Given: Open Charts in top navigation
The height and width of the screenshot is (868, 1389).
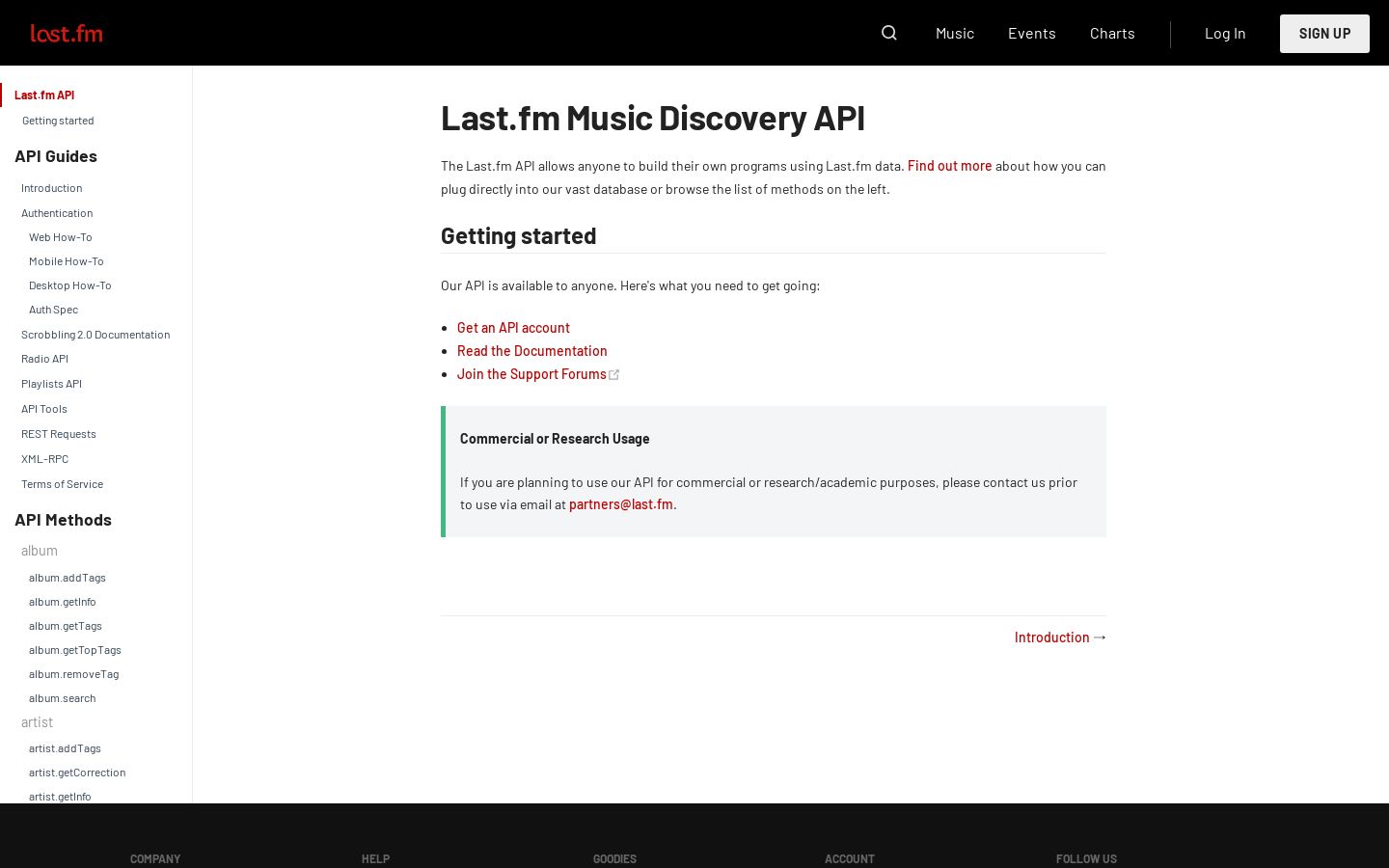Looking at the screenshot, I should (1112, 33).
